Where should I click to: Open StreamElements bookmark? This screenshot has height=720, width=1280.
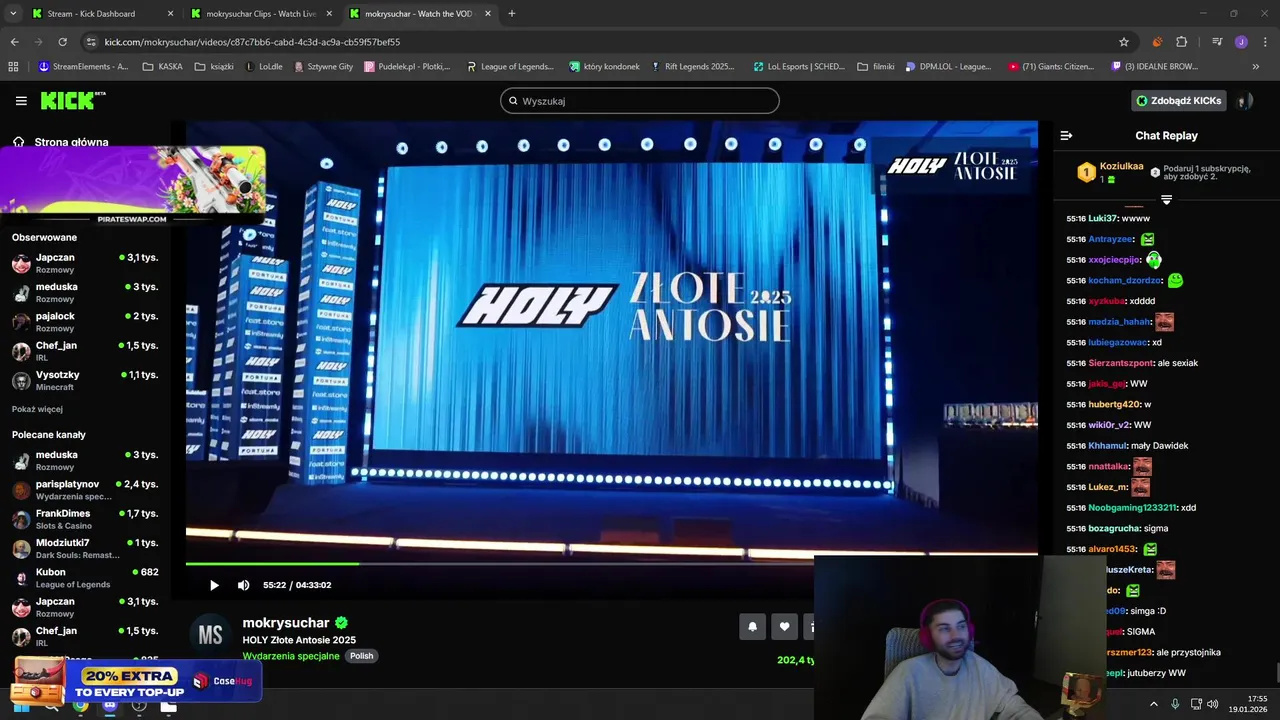(84, 67)
